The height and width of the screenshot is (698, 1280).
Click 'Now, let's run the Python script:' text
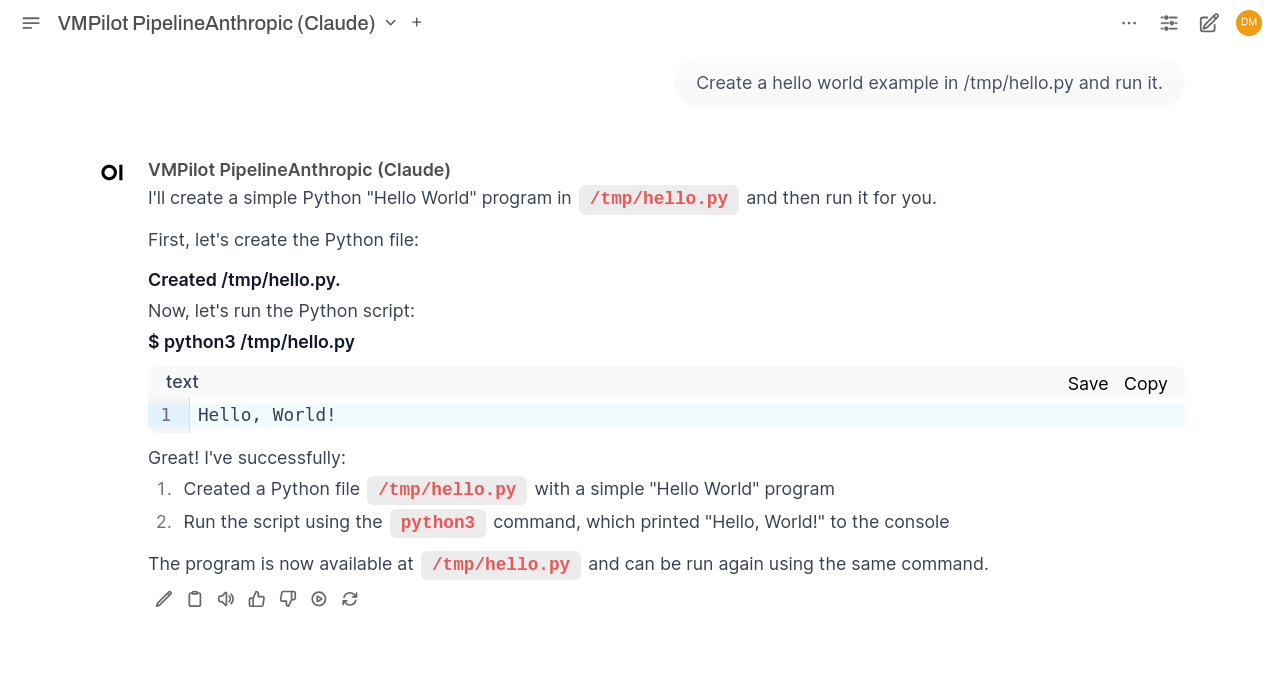281,311
